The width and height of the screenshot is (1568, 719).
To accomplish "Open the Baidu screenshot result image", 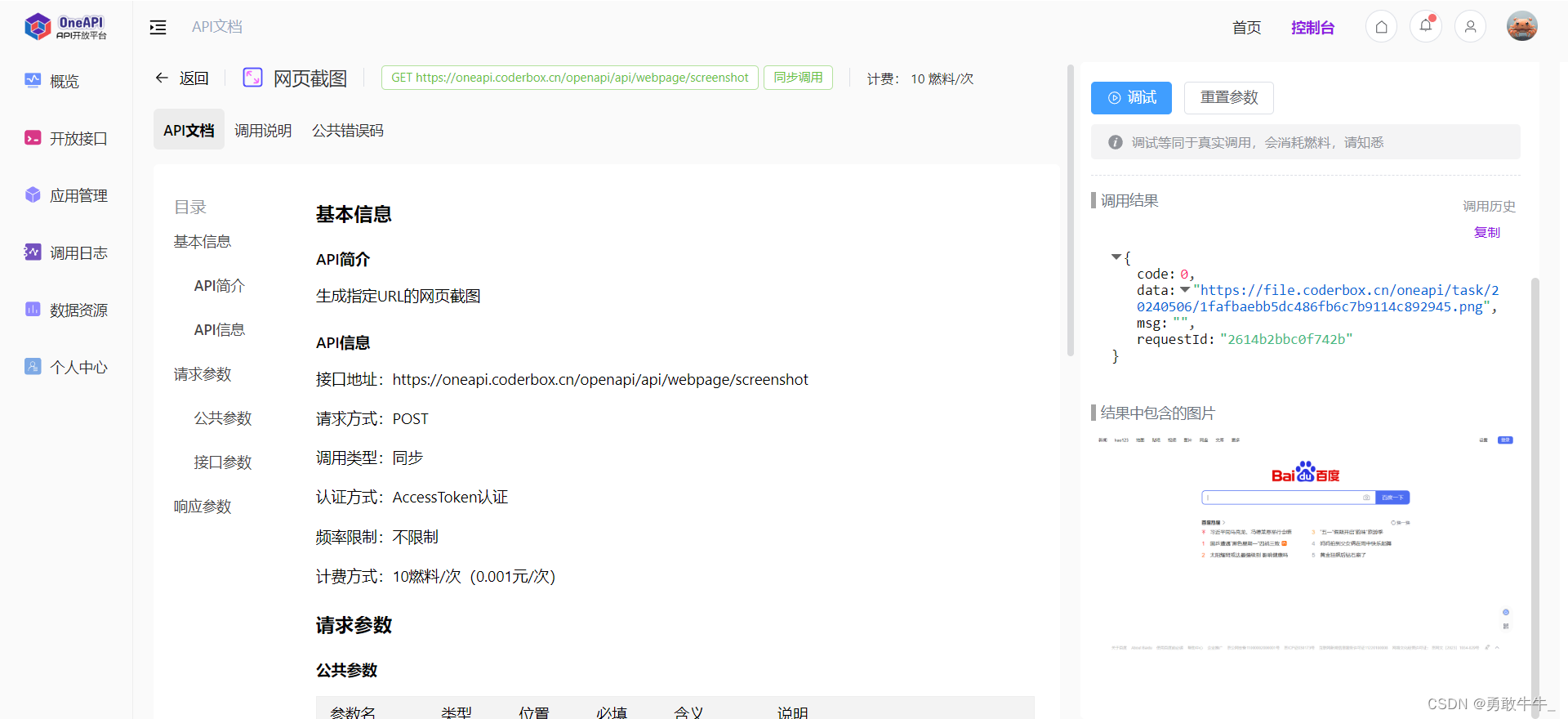I will coord(1305,543).
